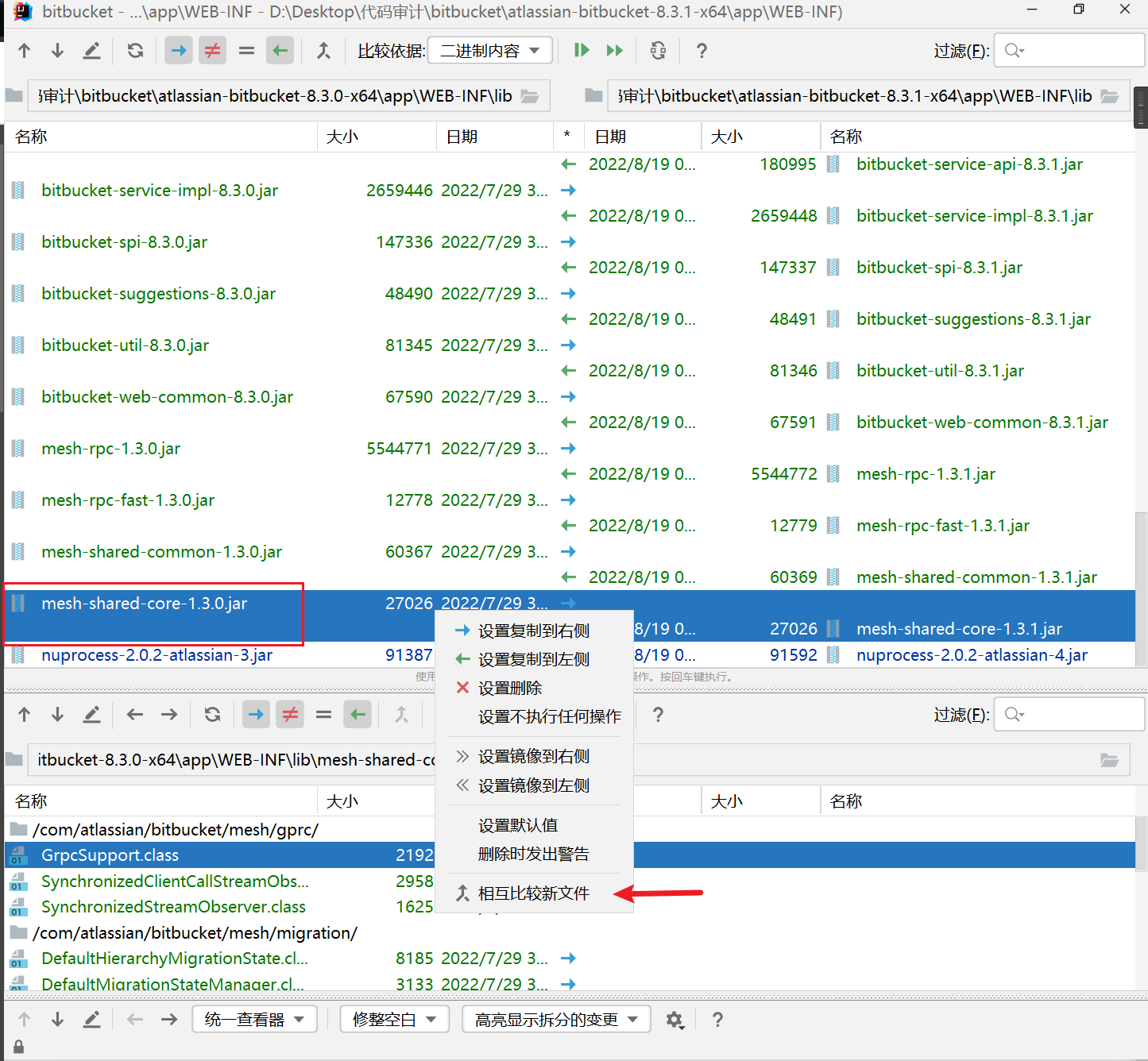The image size is (1148, 1061).
Task: Choose 相互比较新文件 from context menu
Action: click(x=535, y=893)
